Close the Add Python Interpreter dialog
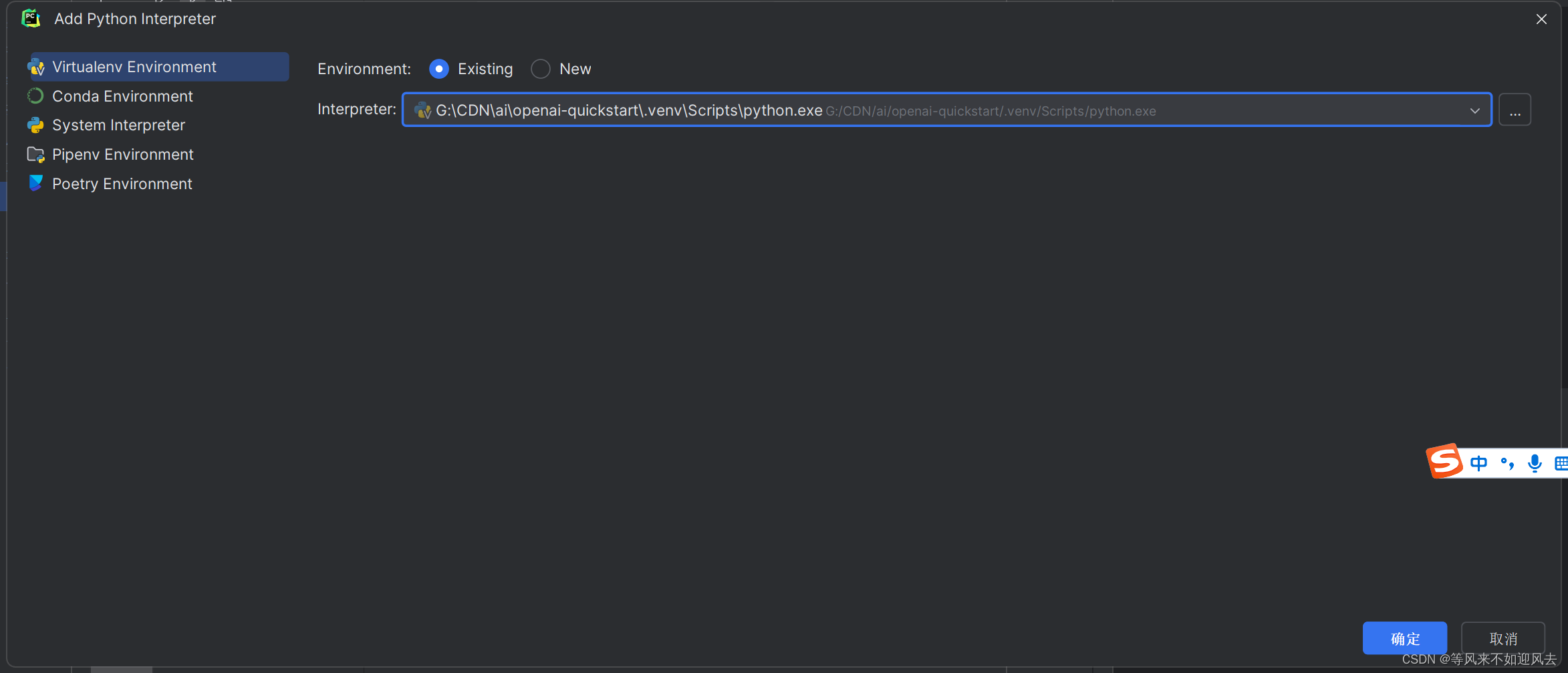 click(1541, 19)
